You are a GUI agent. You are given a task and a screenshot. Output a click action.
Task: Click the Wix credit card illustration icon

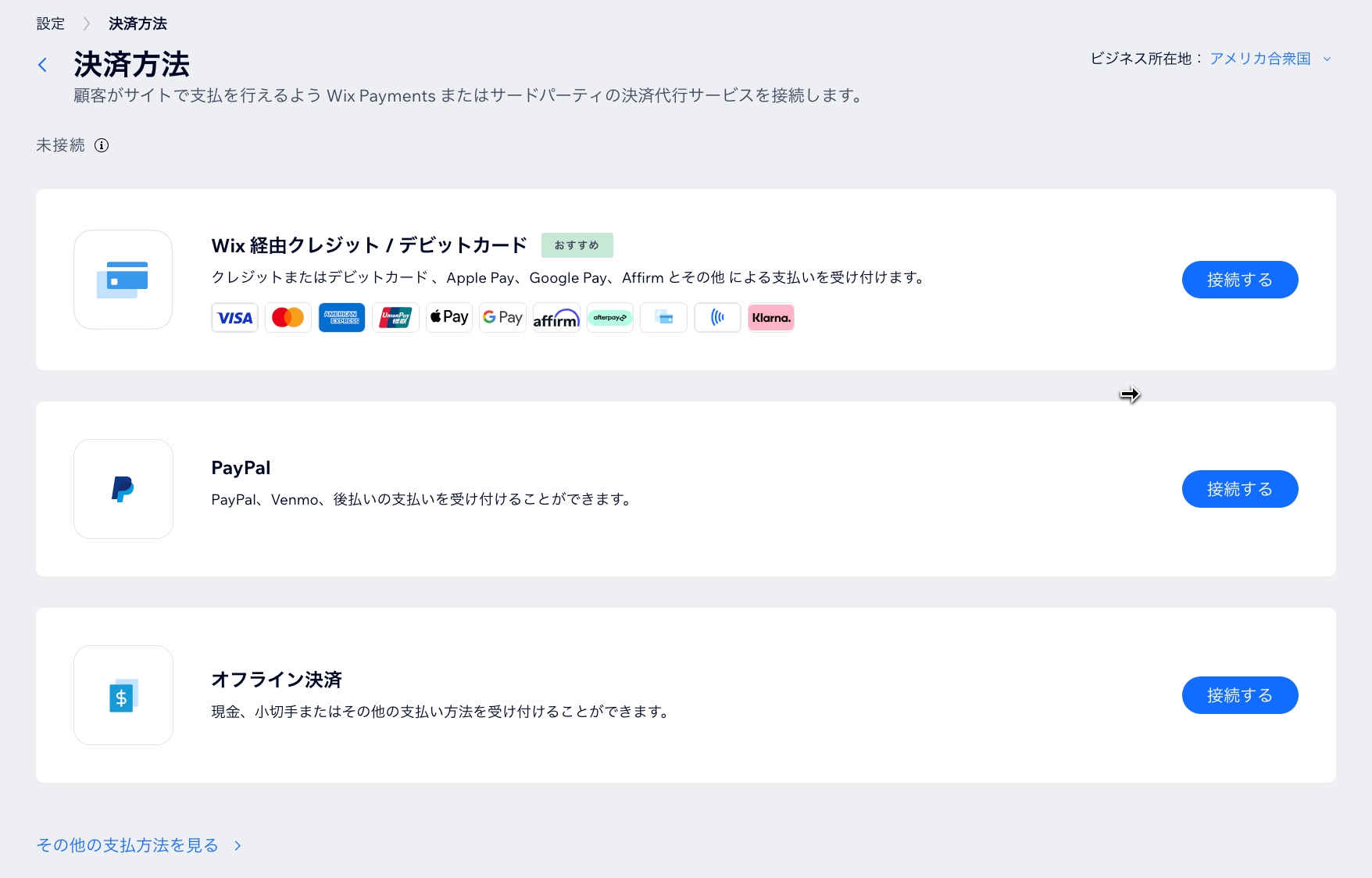[x=123, y=280]
